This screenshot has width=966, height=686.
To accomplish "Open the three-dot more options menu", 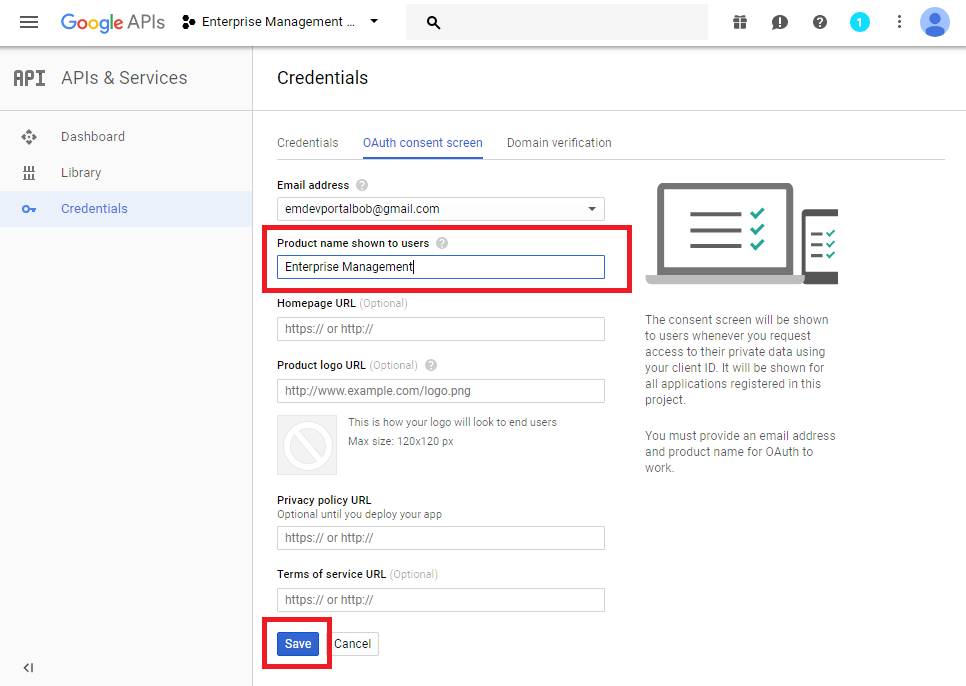I will pos(899,22).
